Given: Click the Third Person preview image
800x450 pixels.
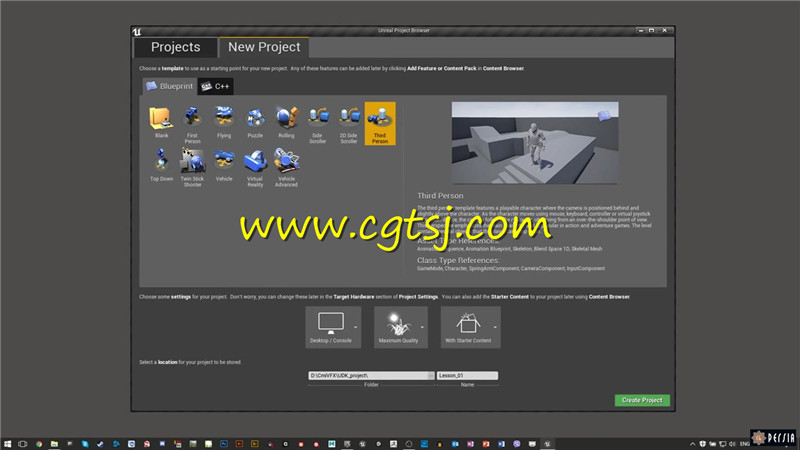Looking at the screenshot, I should [x=535, y=143].
